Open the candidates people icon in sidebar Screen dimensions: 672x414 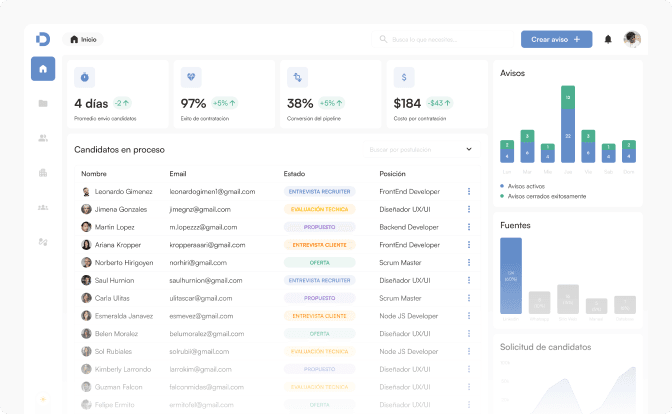coord(43,138)
